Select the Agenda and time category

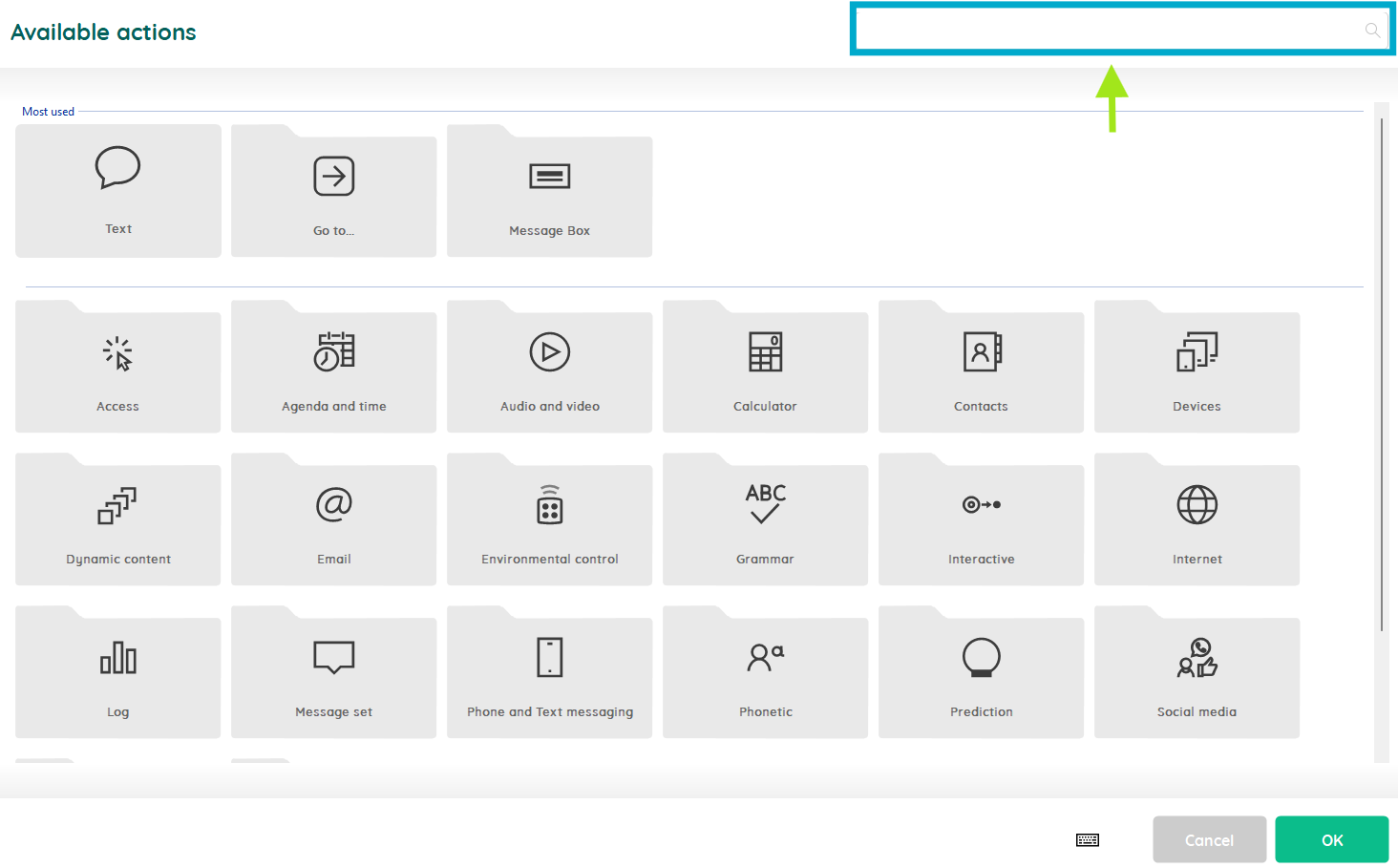click(x=333, y=368)
